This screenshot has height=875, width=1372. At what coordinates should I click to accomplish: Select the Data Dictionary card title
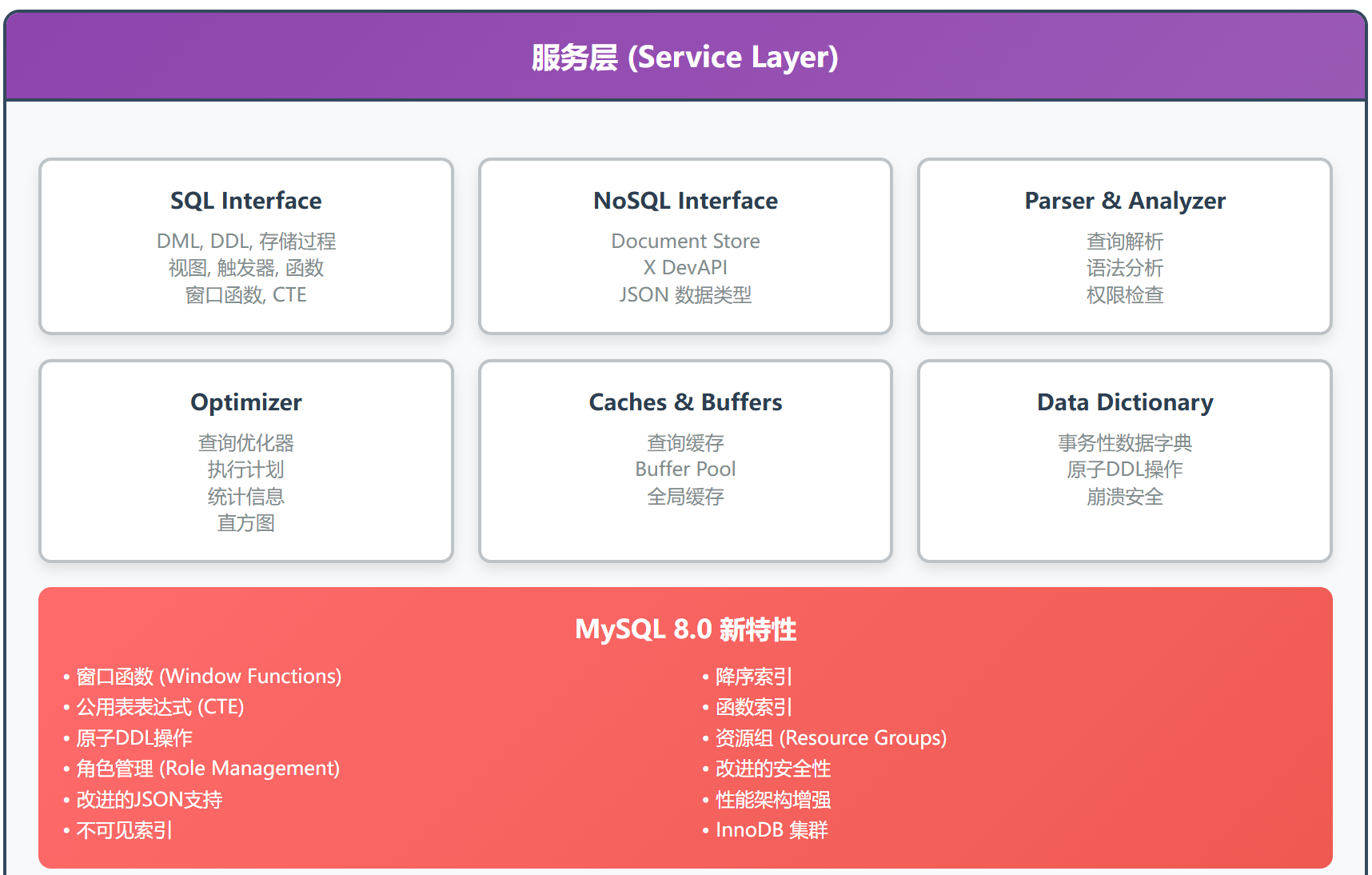pyautogui.click(x=1125, y=402)
